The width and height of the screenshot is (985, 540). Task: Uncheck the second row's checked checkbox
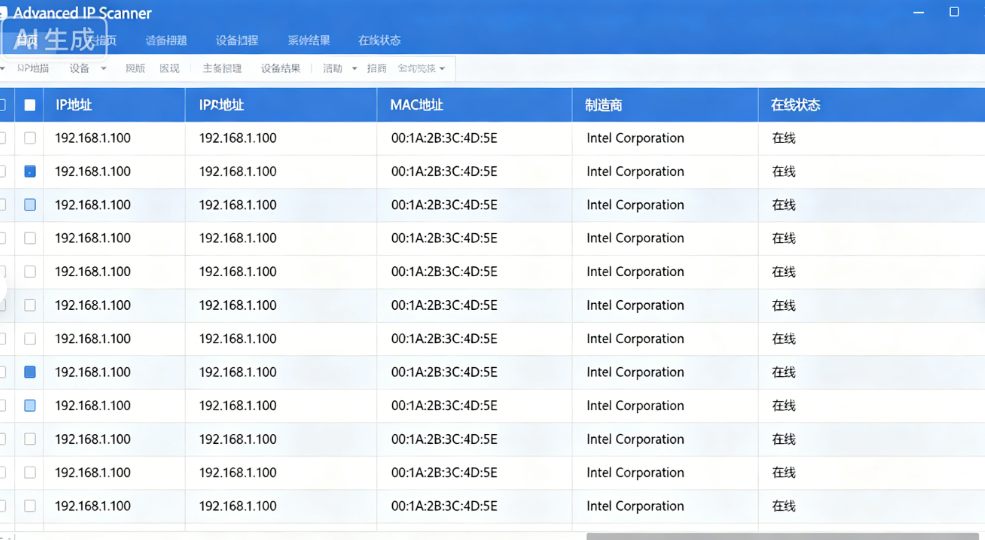[30, 172]
